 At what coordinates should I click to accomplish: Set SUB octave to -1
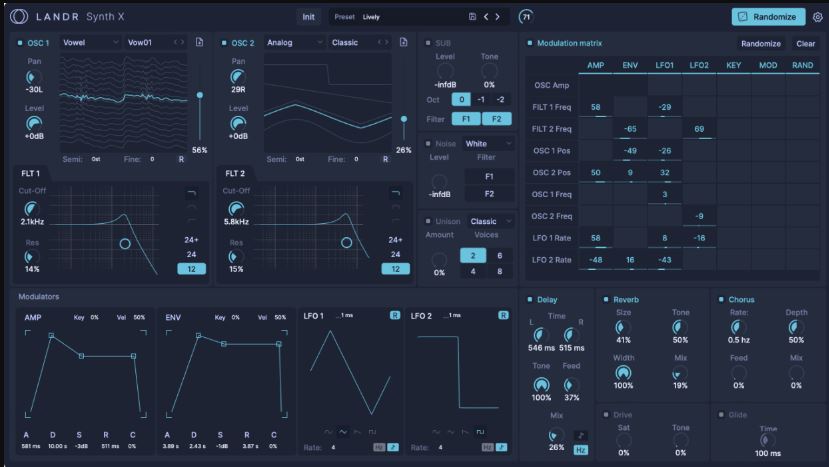point(481,99)
